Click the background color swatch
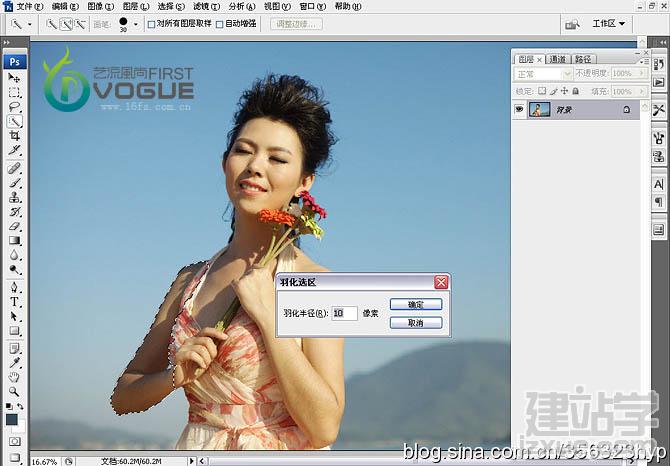This screenshot has width=670, height=466. tap(21, 426)
